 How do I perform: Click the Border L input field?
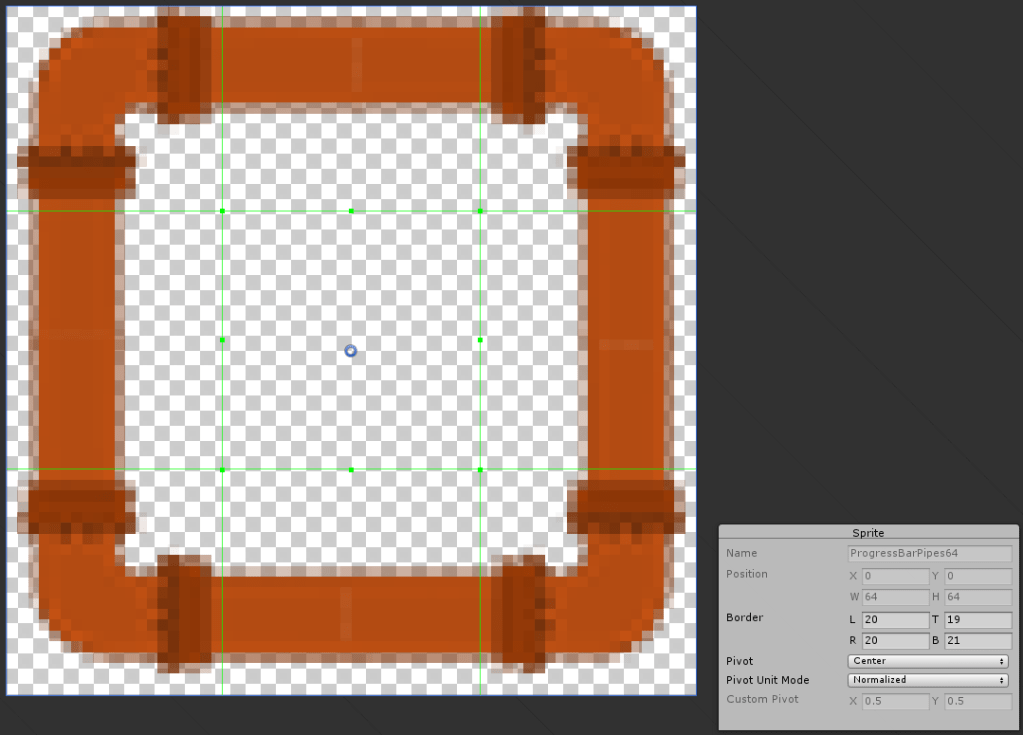895,621
